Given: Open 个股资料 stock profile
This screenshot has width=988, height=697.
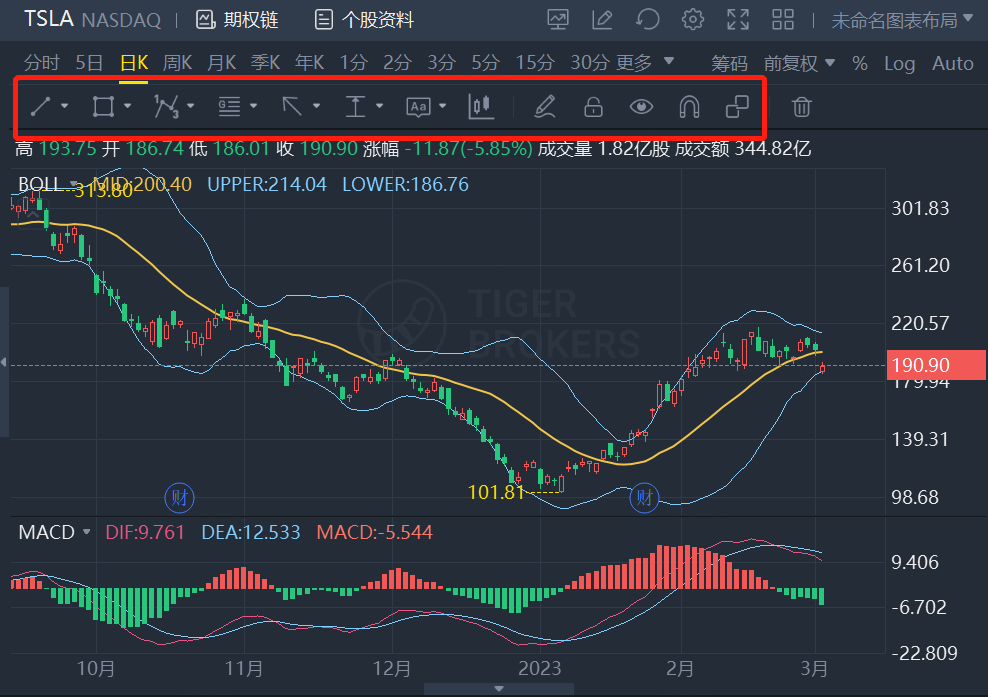Looking at the screenshot, I should (364, 20).
